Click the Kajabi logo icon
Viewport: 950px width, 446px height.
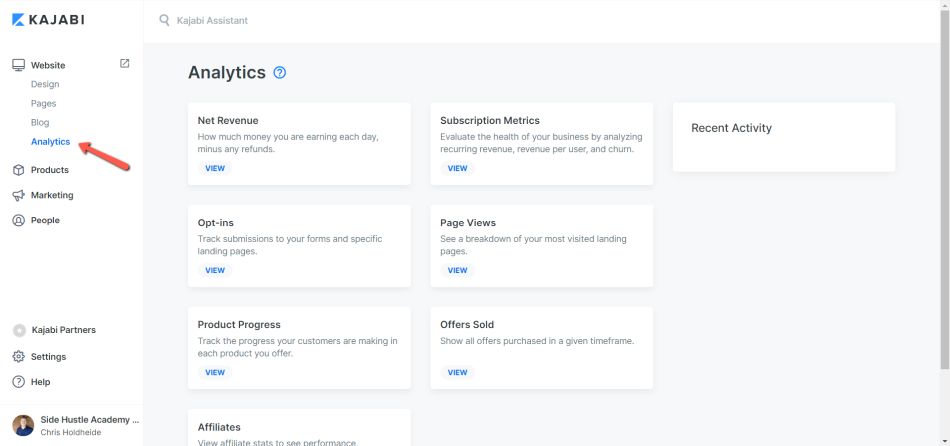click(18, 20)
